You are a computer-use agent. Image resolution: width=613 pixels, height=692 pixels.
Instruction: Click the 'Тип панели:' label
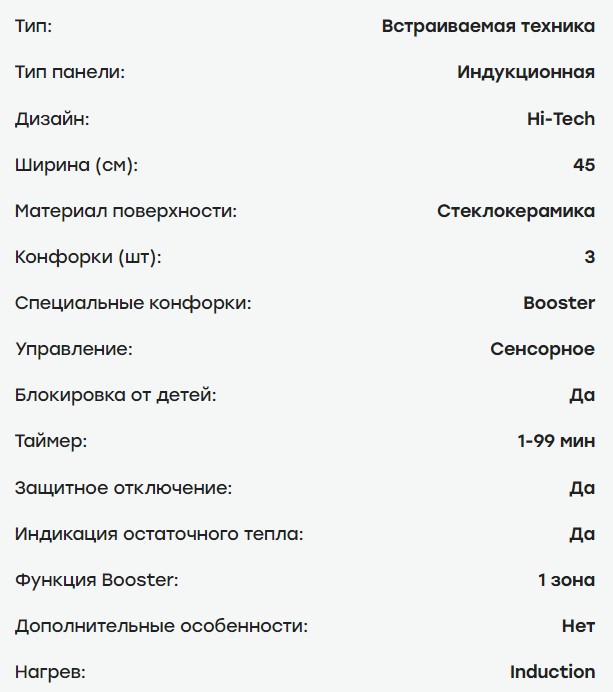(70, 72)
